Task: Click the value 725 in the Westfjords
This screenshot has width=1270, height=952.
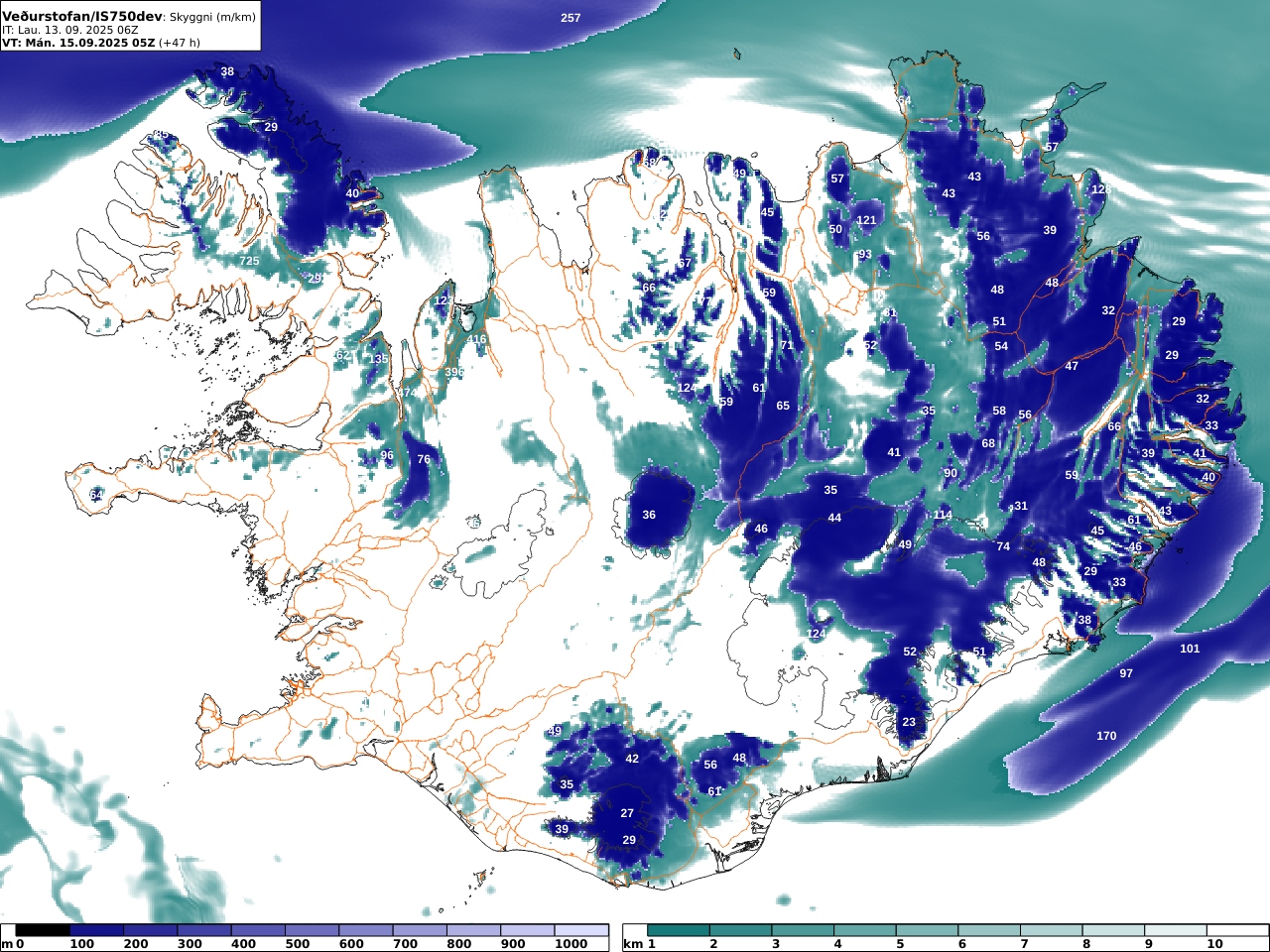Action: [249, 261]
